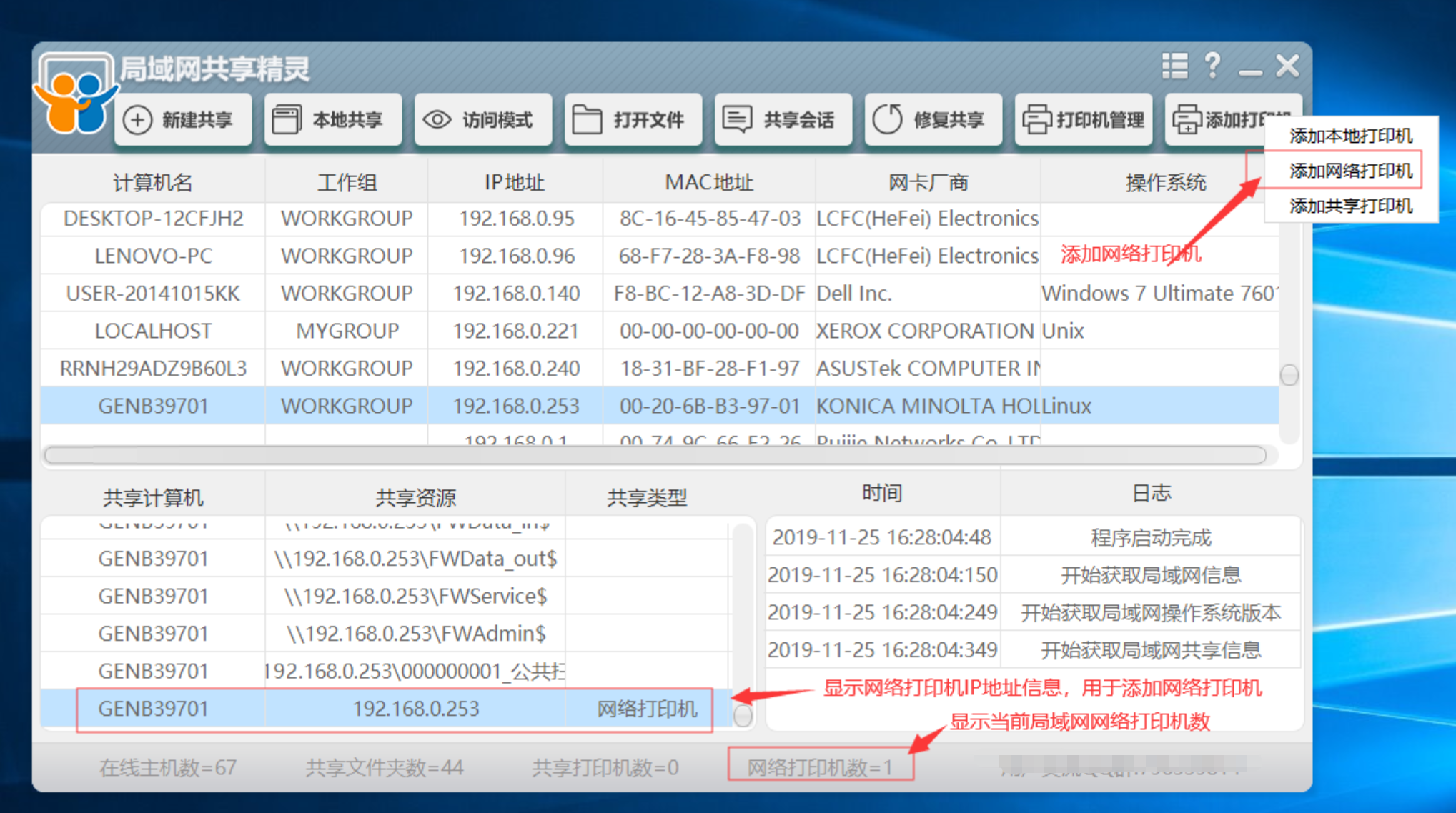Select computer row LOCALHOST
The height and width of the screenshot is (813, 1456).
coord(660,331)
